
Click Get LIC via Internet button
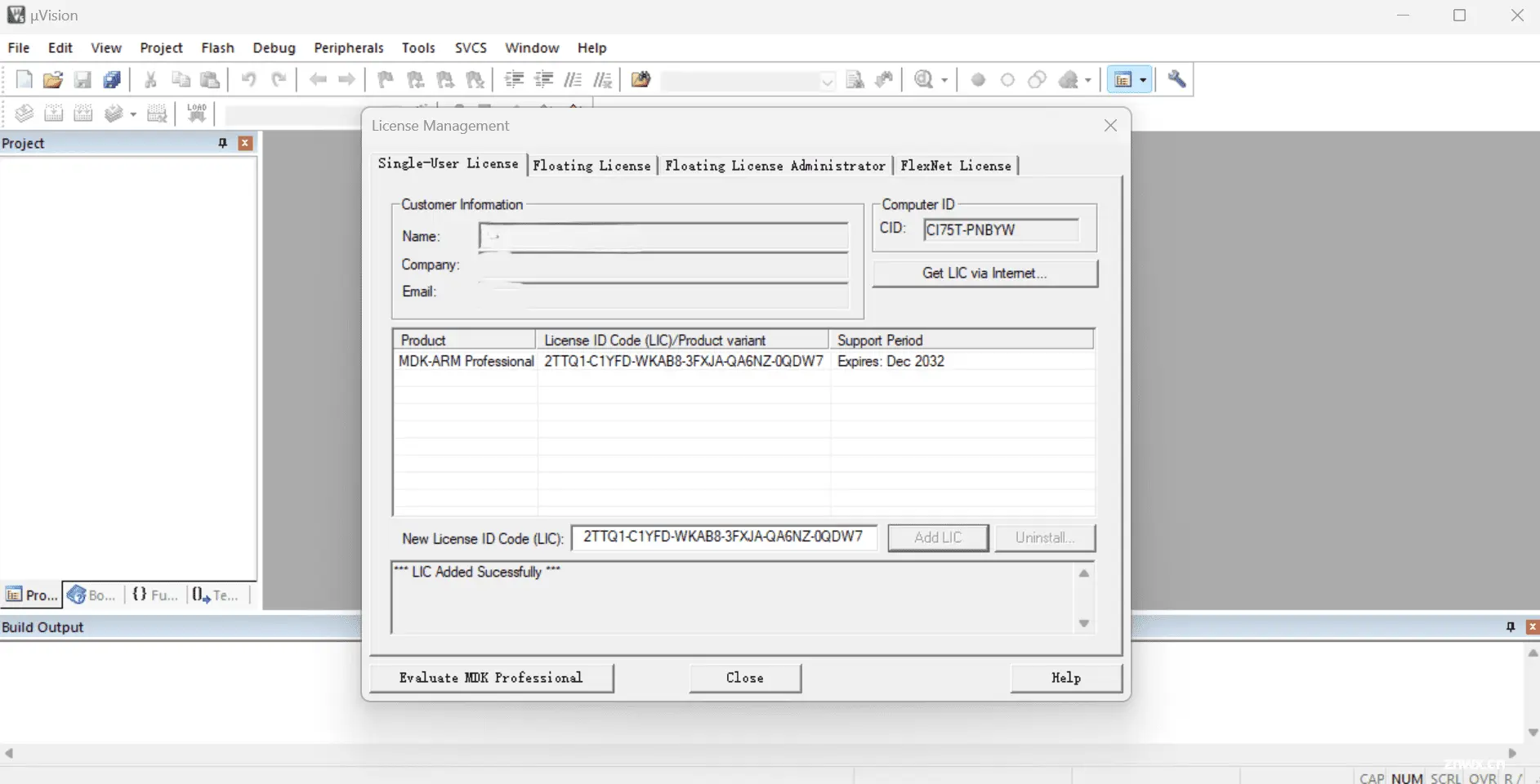984,274
